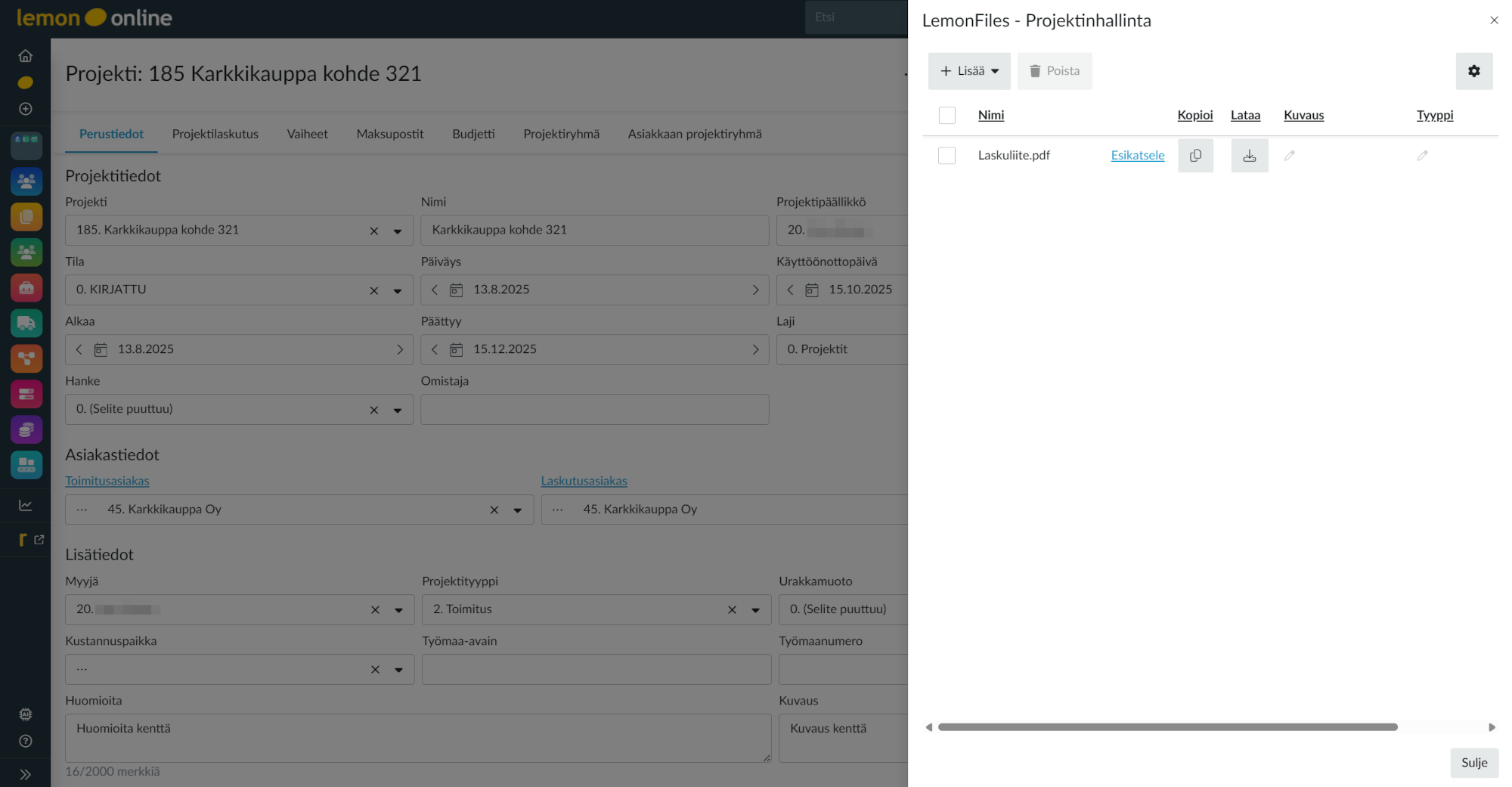The image size is (1512, 787).
Task: Expand the sidebar with double chevron
Action: pyautogui.click(x=26, y=774)
